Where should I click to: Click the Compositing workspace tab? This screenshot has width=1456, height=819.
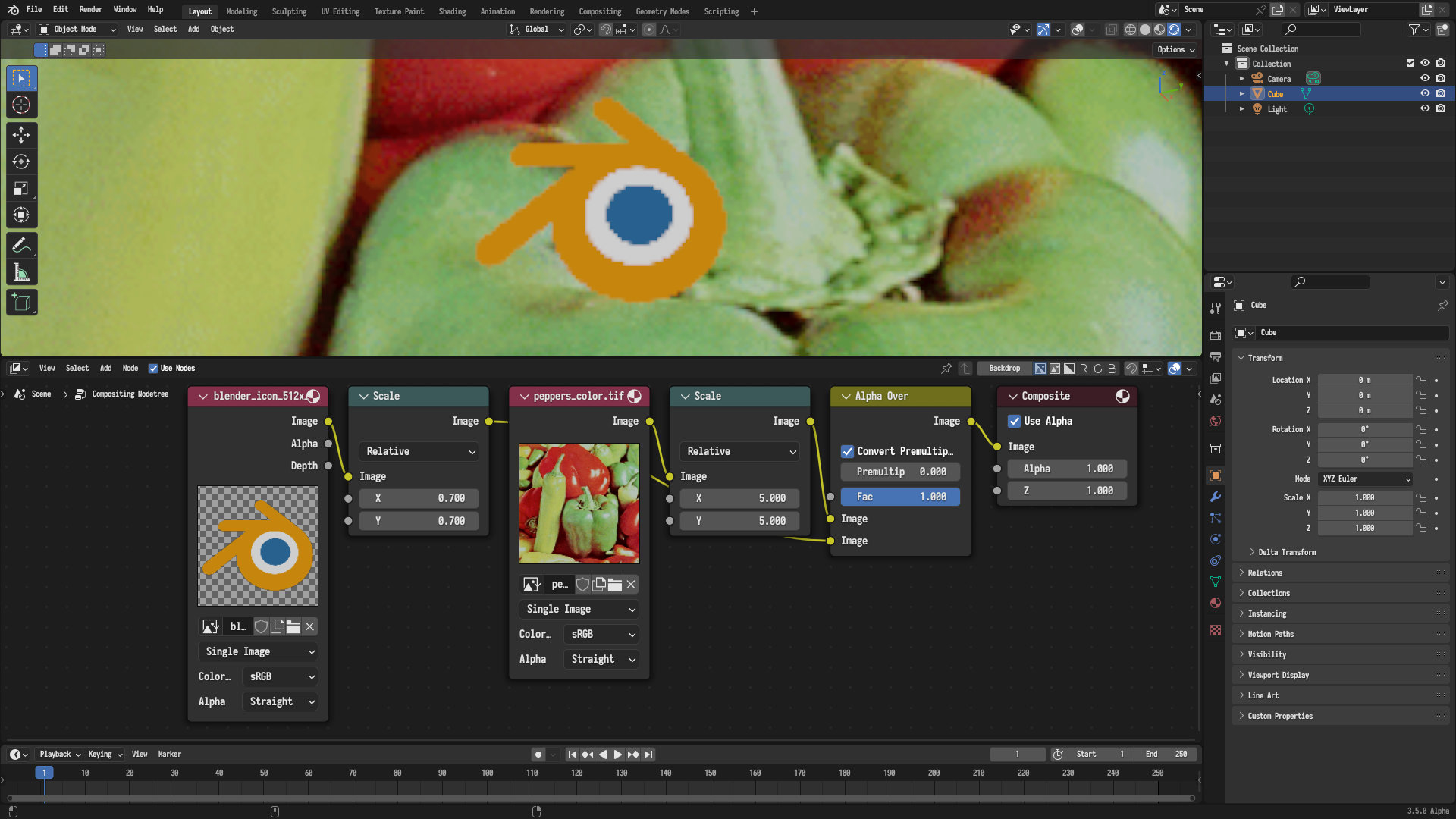pyautogui.click(x=599, y=11)
